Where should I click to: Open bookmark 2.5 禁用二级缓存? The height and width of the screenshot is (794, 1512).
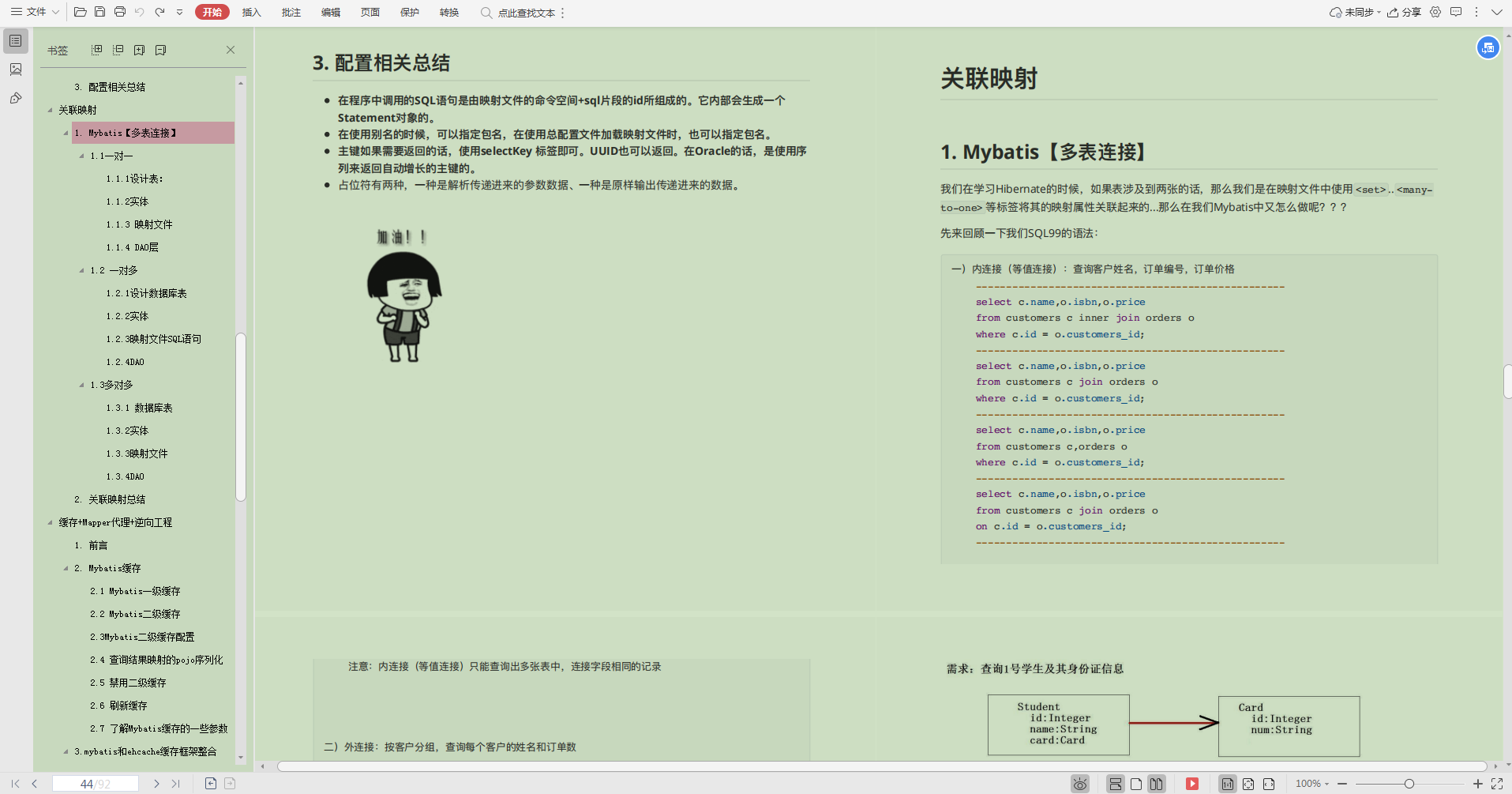pos(128,683)
